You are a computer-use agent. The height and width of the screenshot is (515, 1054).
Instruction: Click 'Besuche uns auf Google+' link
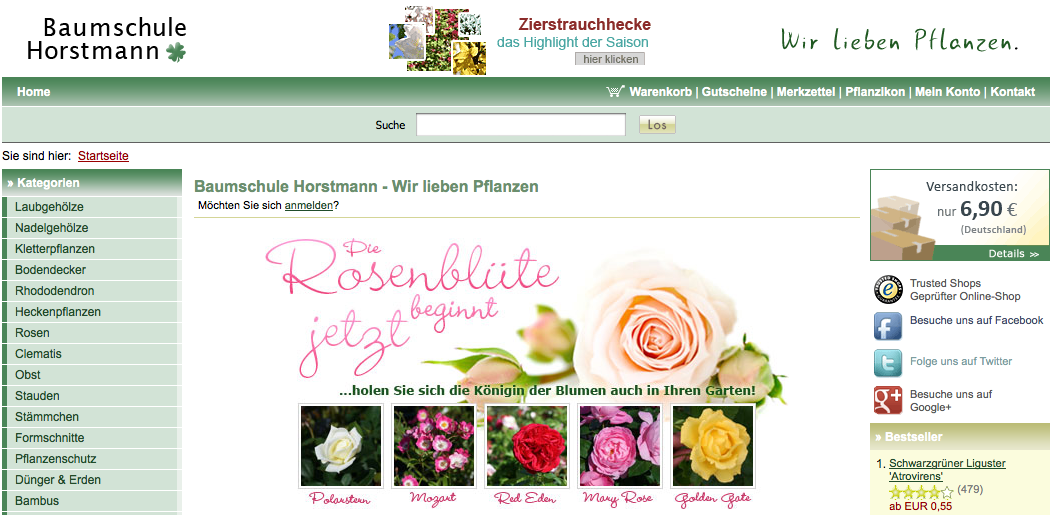click(x=951, y=401)
